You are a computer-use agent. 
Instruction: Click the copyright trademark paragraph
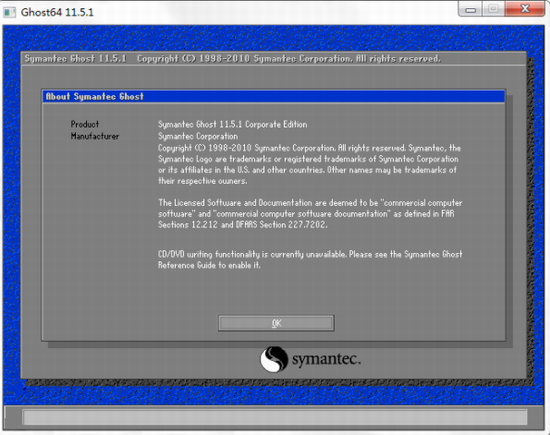click(x=309, y=164)
